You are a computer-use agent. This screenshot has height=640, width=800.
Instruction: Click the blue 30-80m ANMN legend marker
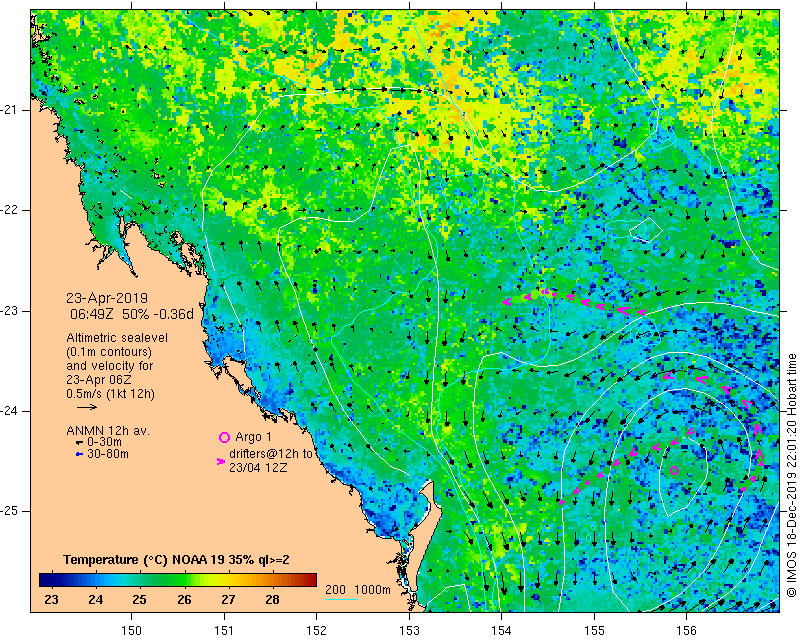[79, 454]
